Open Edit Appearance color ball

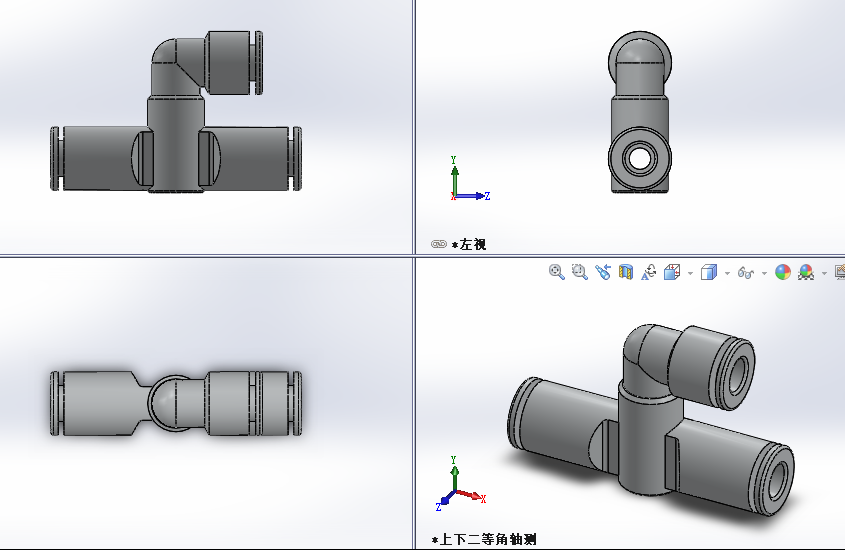coord(782,272)
